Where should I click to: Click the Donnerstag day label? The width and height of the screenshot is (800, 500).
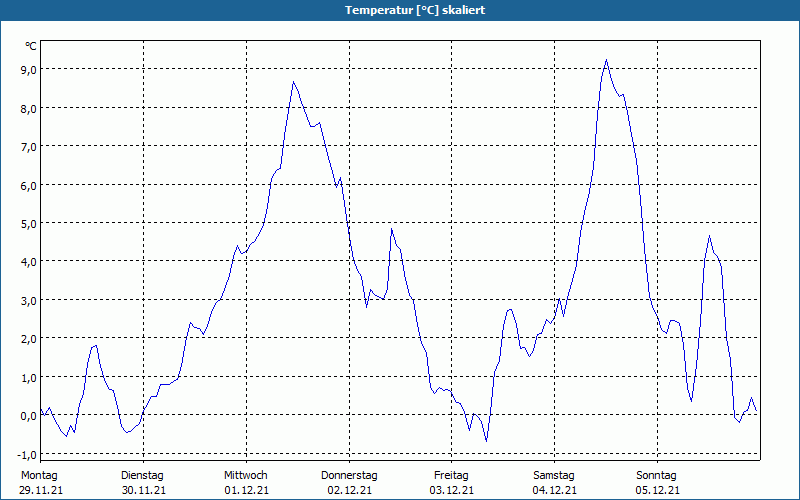(x=349, y=476)
